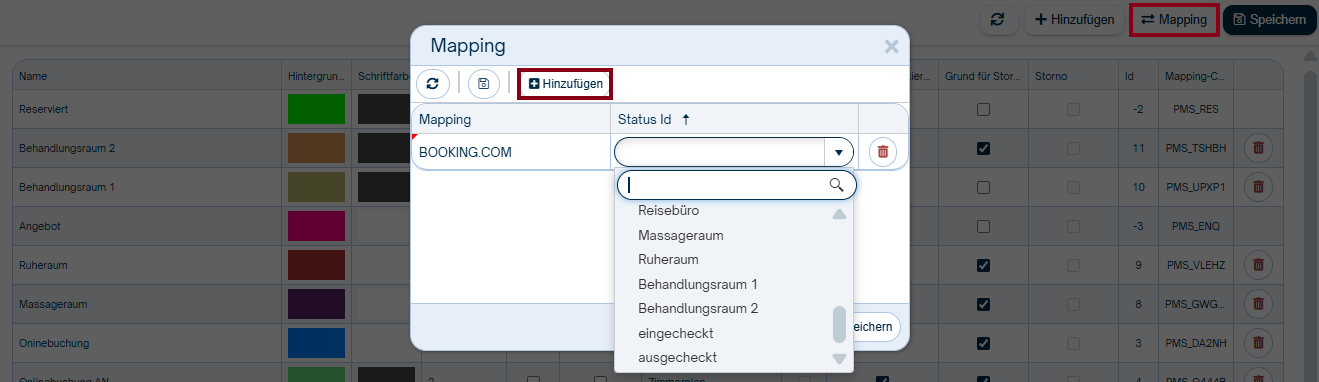Viewport: 1319px width, 382px height.
Task: Click the Speichern button at top right
Action: pos(1270,20)
